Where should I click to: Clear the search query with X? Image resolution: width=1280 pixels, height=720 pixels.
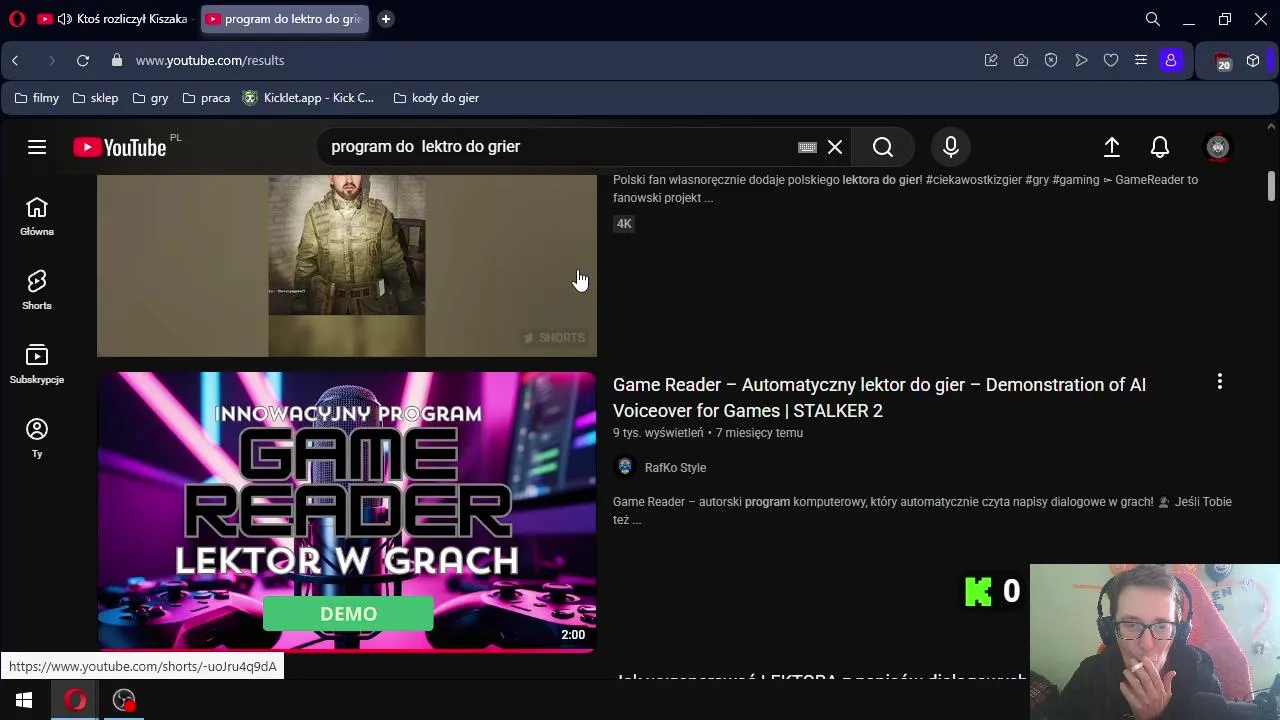835,147
